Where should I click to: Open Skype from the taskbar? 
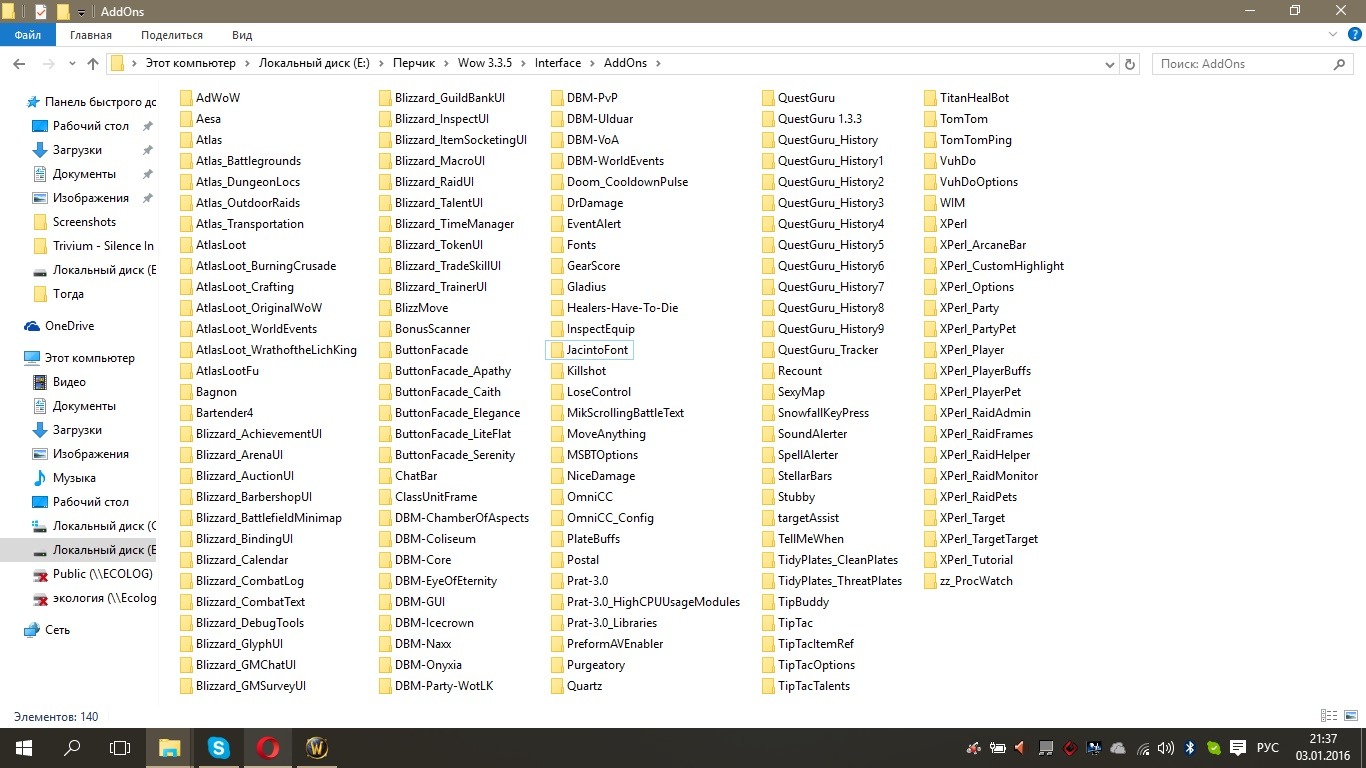tap(218, 747)
